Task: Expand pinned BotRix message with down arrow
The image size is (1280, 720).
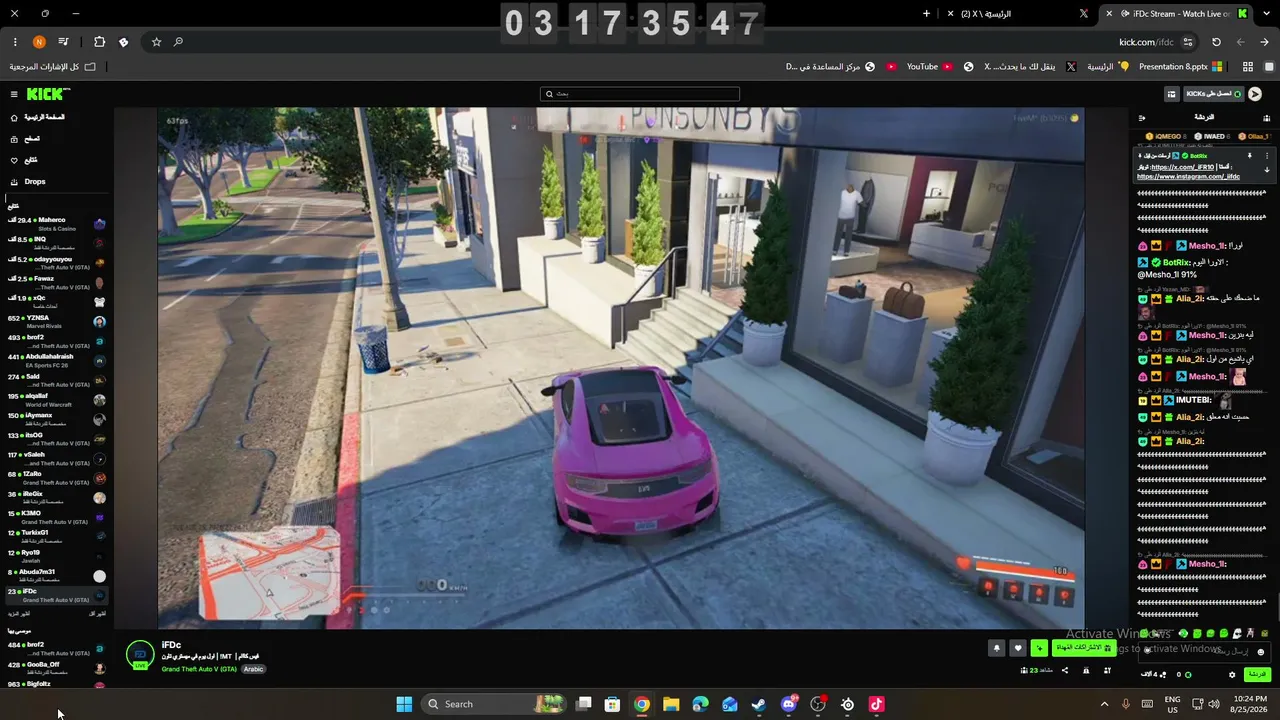Action: [1267, 170]
